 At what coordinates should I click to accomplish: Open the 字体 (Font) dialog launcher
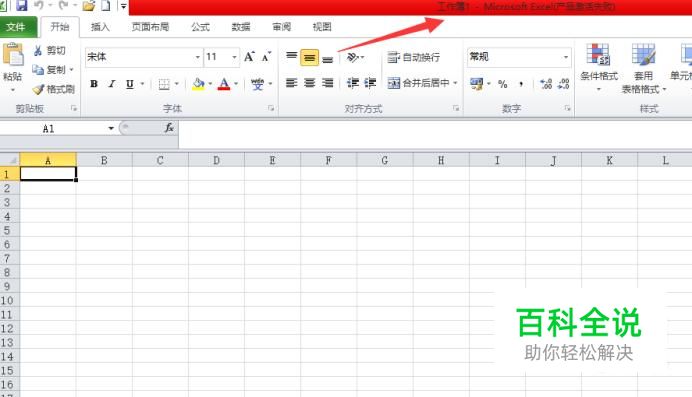(x=271, y=108)
